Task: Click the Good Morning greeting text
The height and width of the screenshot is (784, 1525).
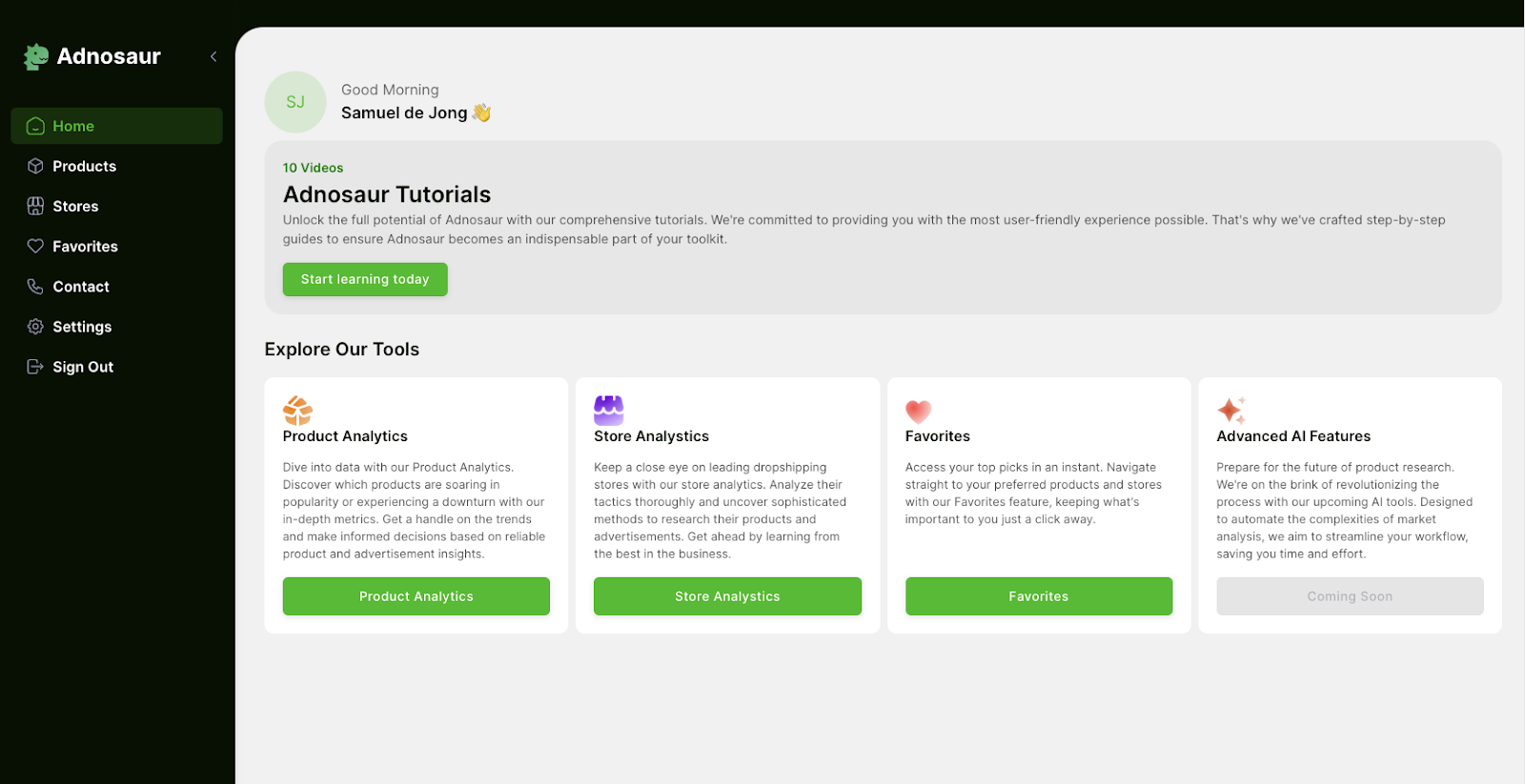Action: [390, 90]
